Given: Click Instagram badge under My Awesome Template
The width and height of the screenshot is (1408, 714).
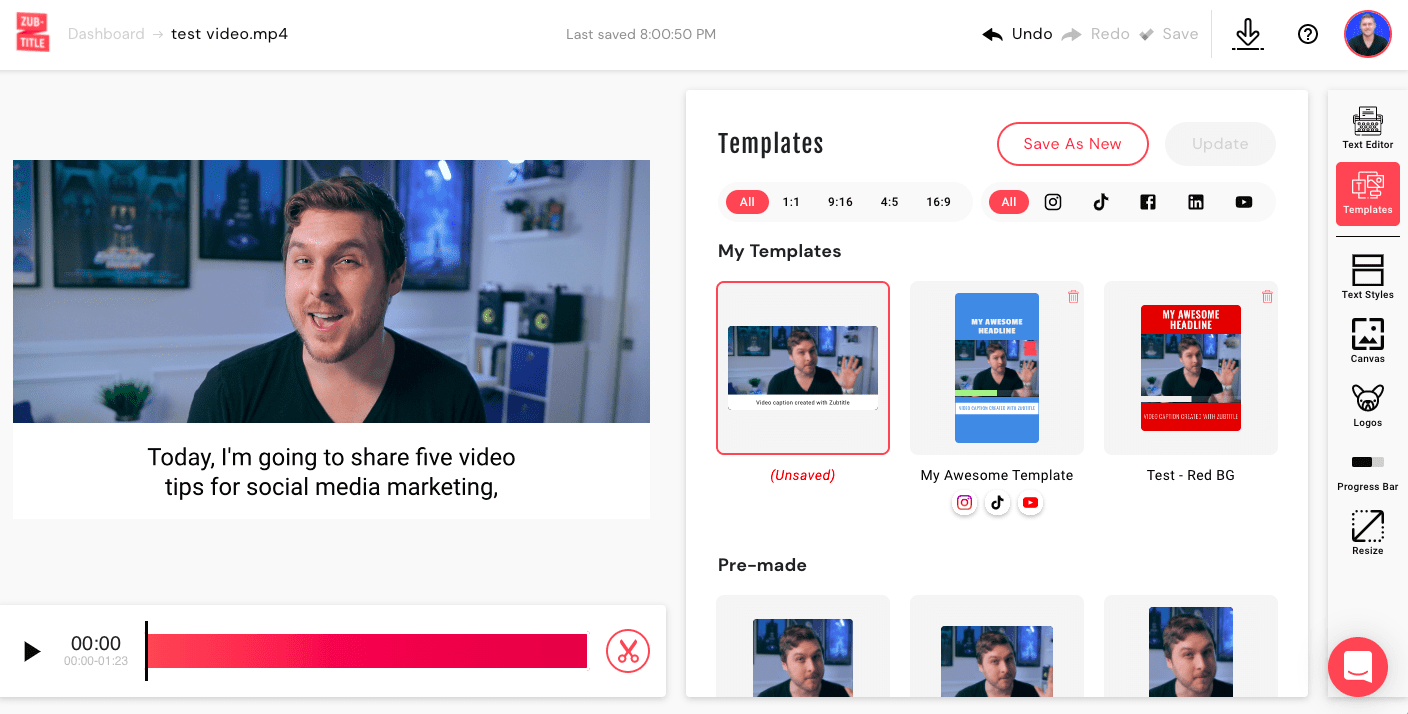Looking at the screenshot, I should coord(965,503).
